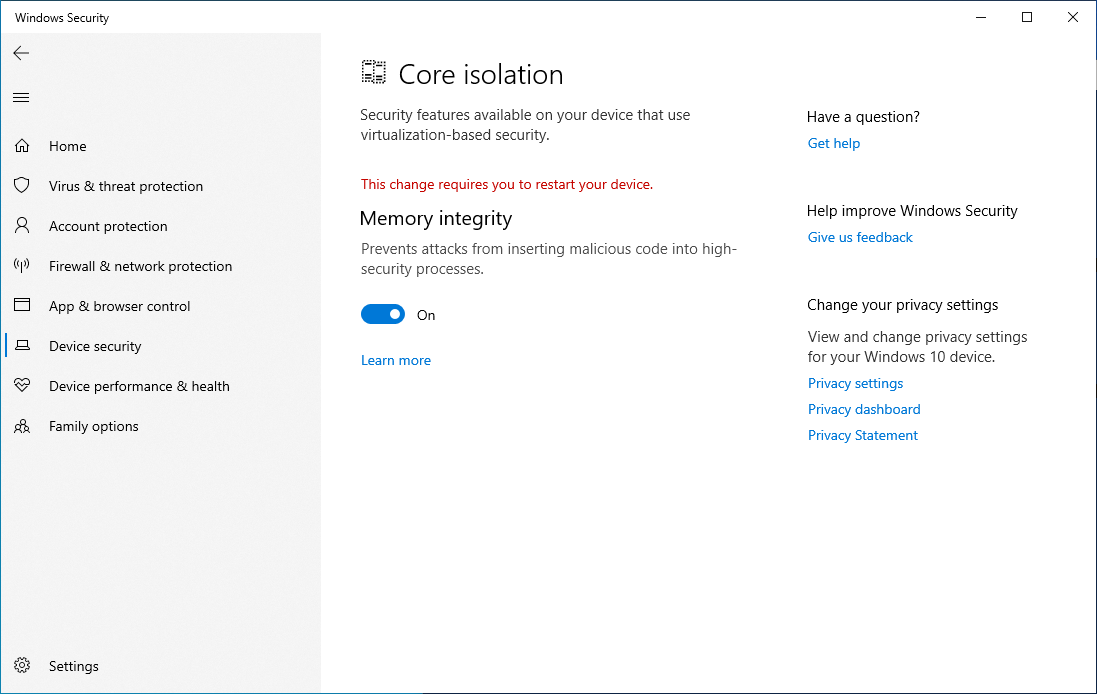Open the Privacy settings link
The height and width of the screenshot is (694, 1097).
(855, 383)
